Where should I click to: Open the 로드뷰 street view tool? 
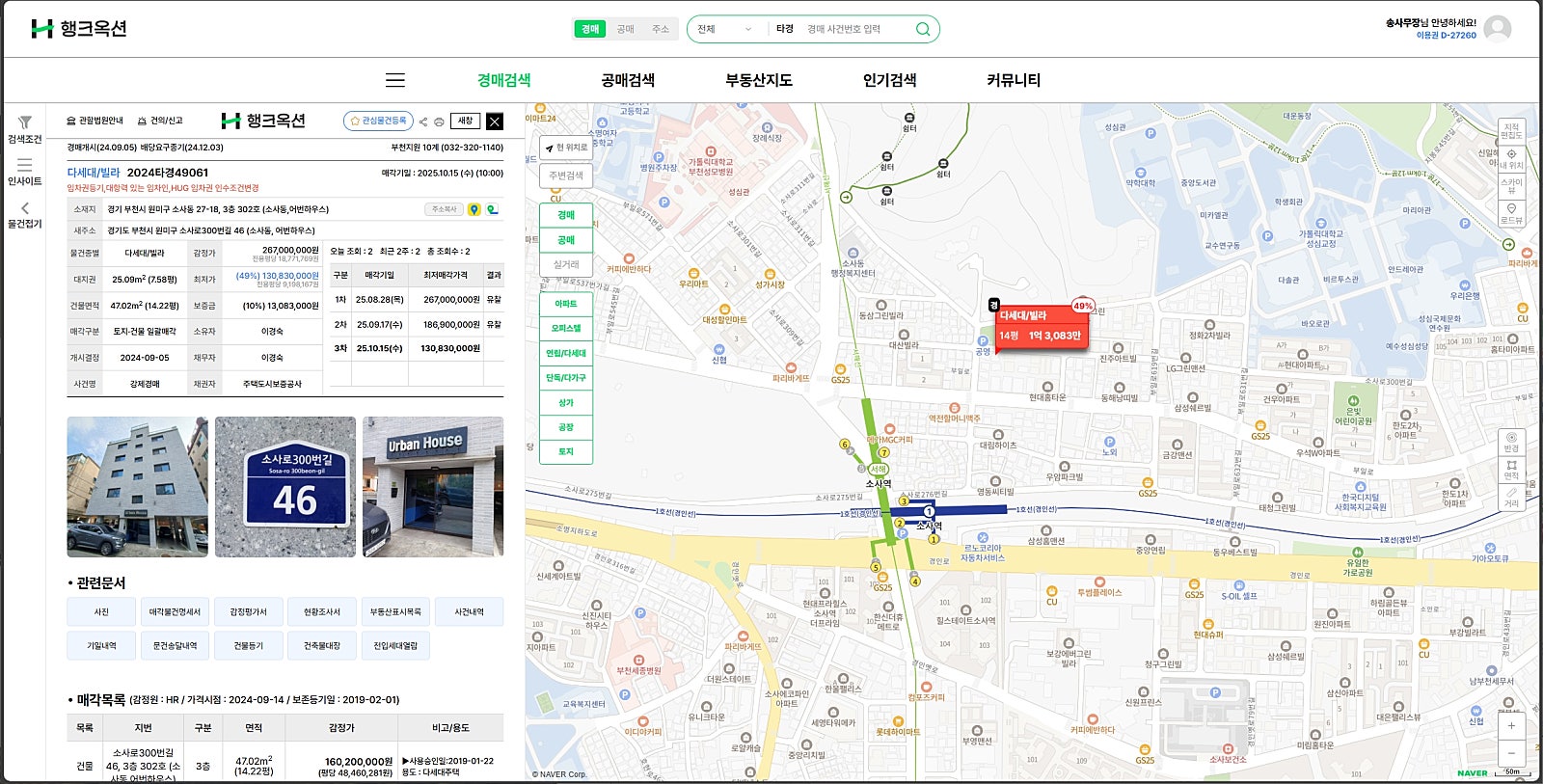1511,213
